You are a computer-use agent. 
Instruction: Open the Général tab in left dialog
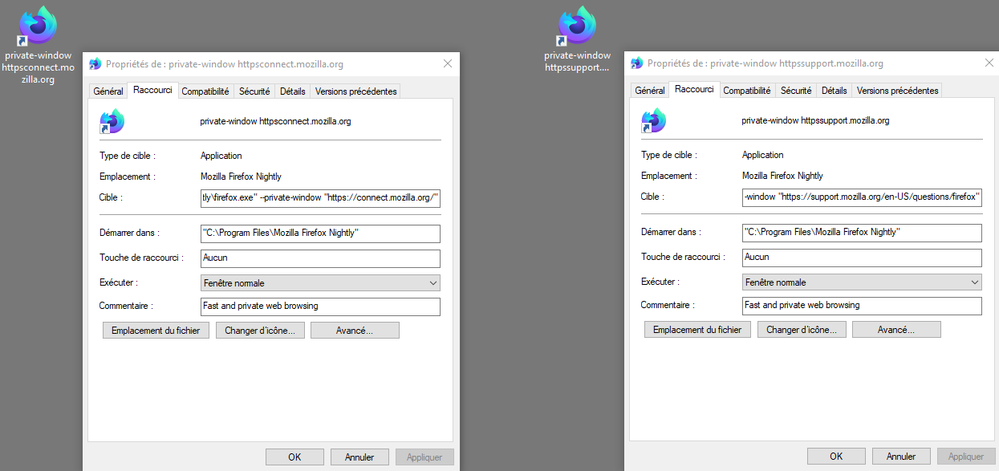pos(108,91)
